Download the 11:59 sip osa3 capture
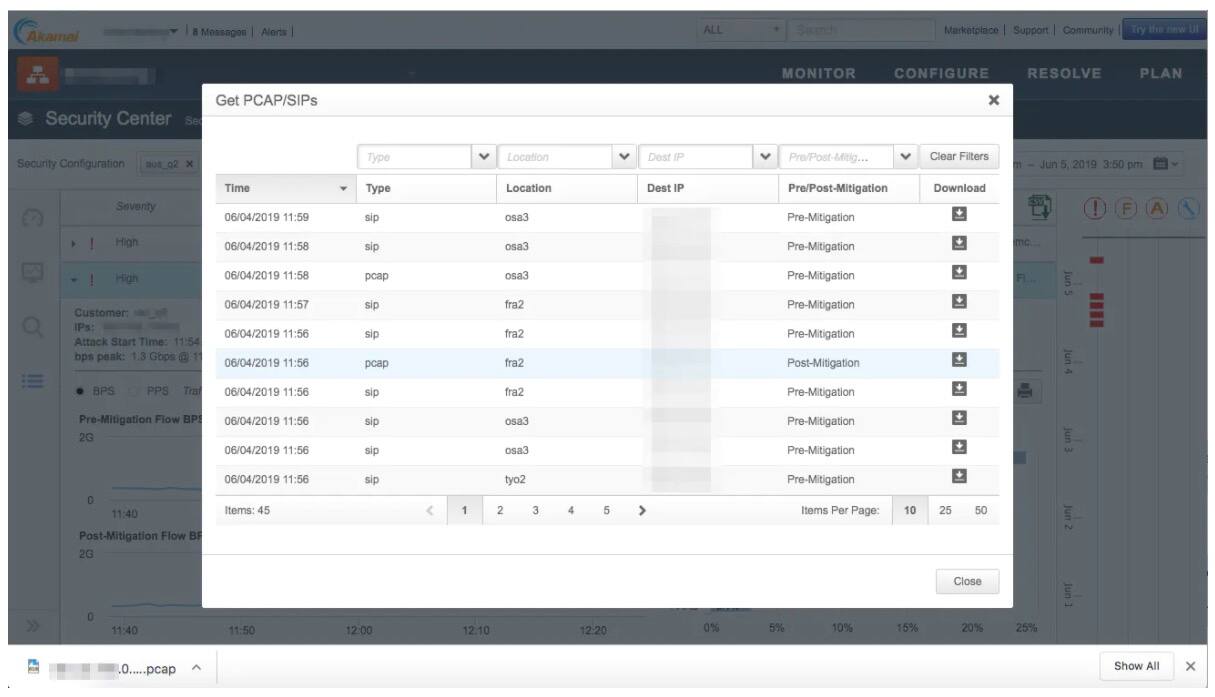Screen dimensions: 1215x697 click(959, 216)
